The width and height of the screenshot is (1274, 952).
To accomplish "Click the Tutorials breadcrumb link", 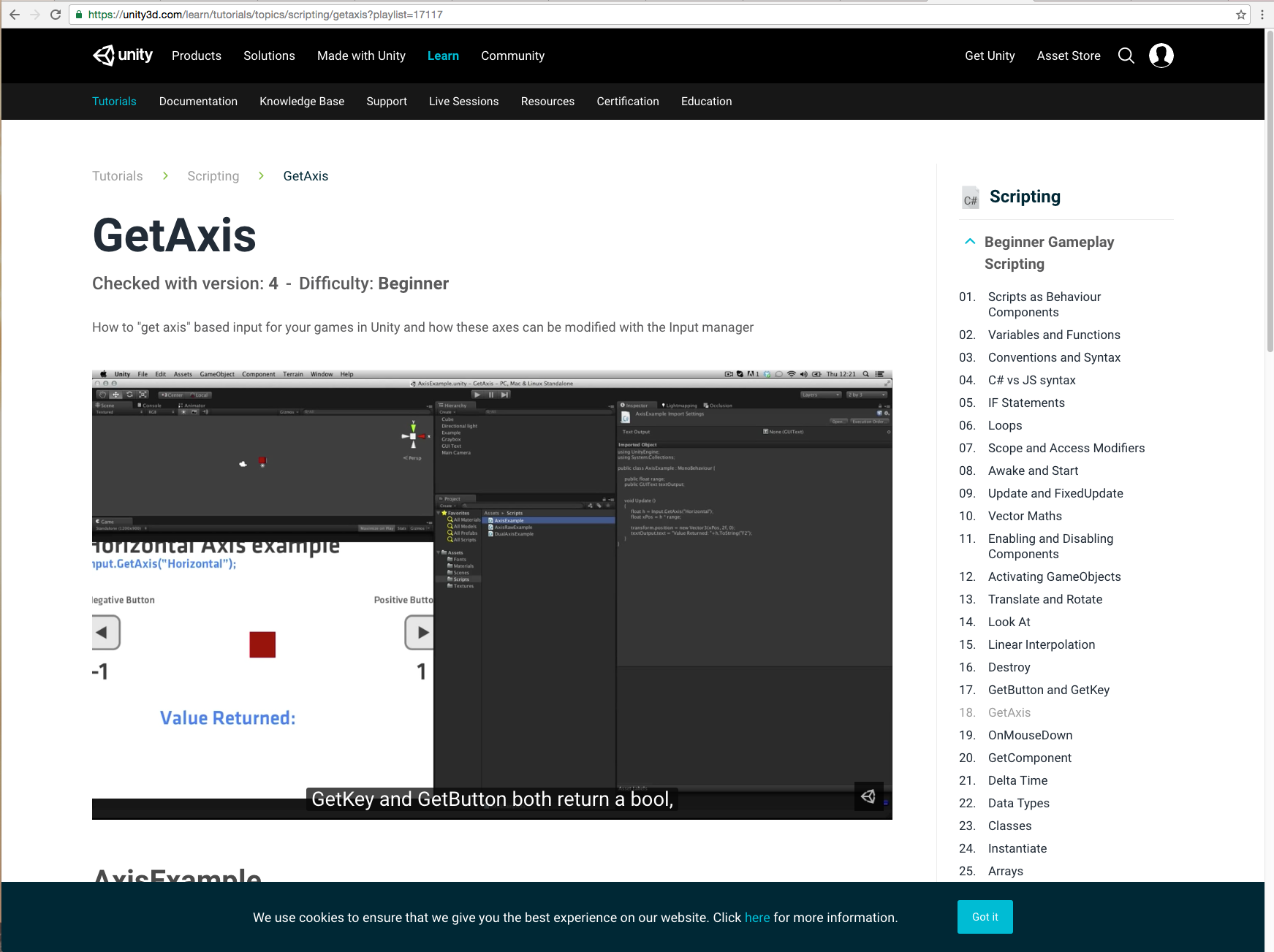I will 118,176.
